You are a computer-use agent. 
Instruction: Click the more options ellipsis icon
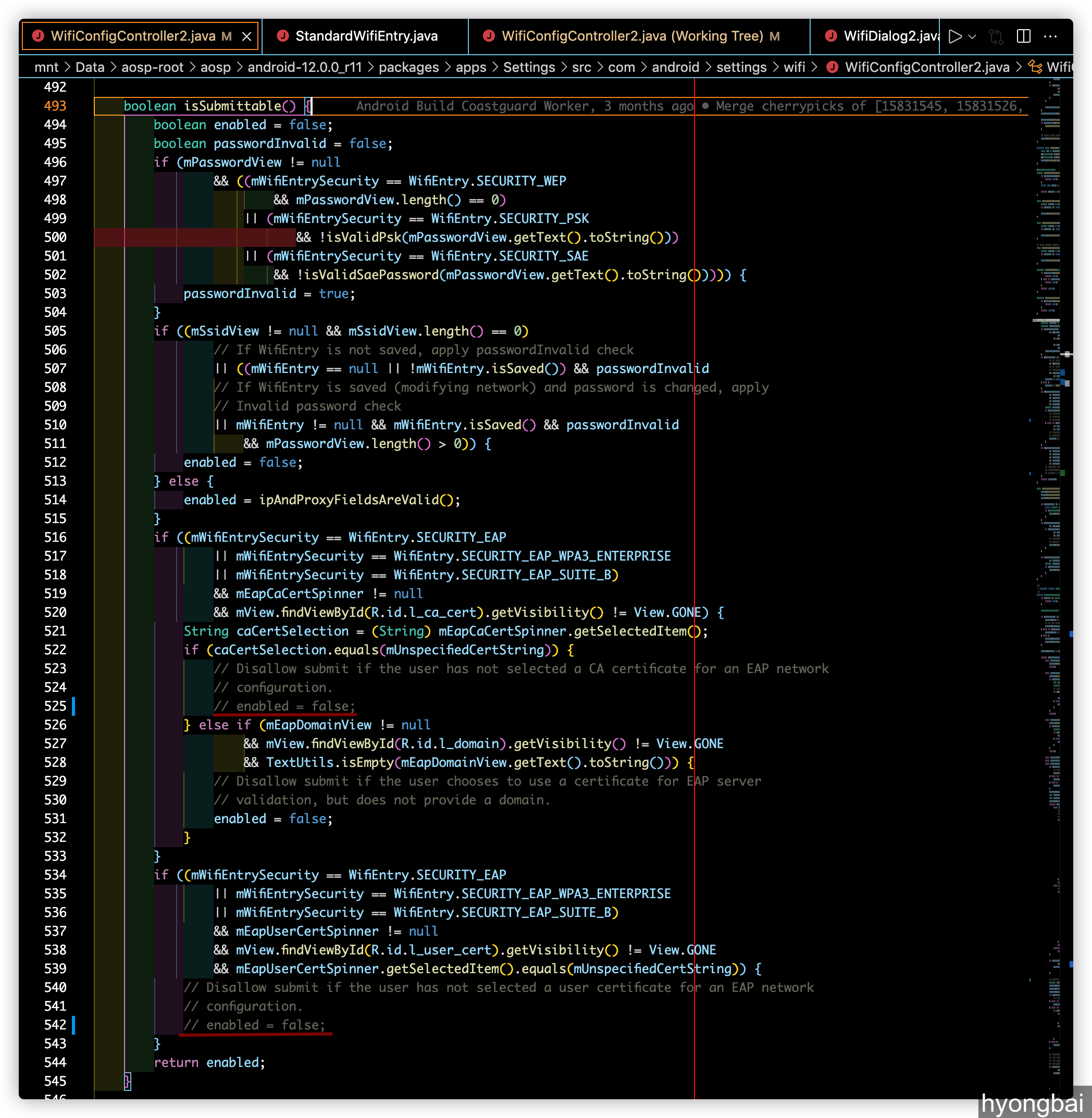(x=1056, y=33)
